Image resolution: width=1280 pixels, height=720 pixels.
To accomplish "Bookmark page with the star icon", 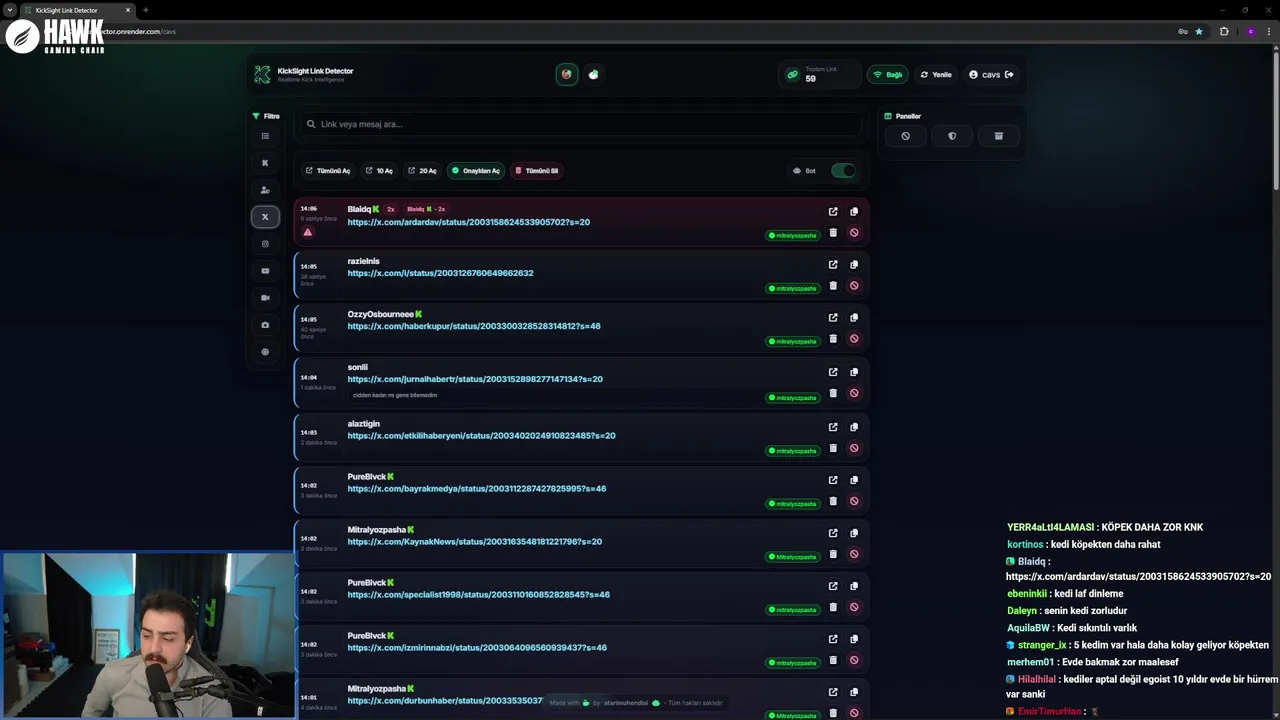I will 1199,31.
